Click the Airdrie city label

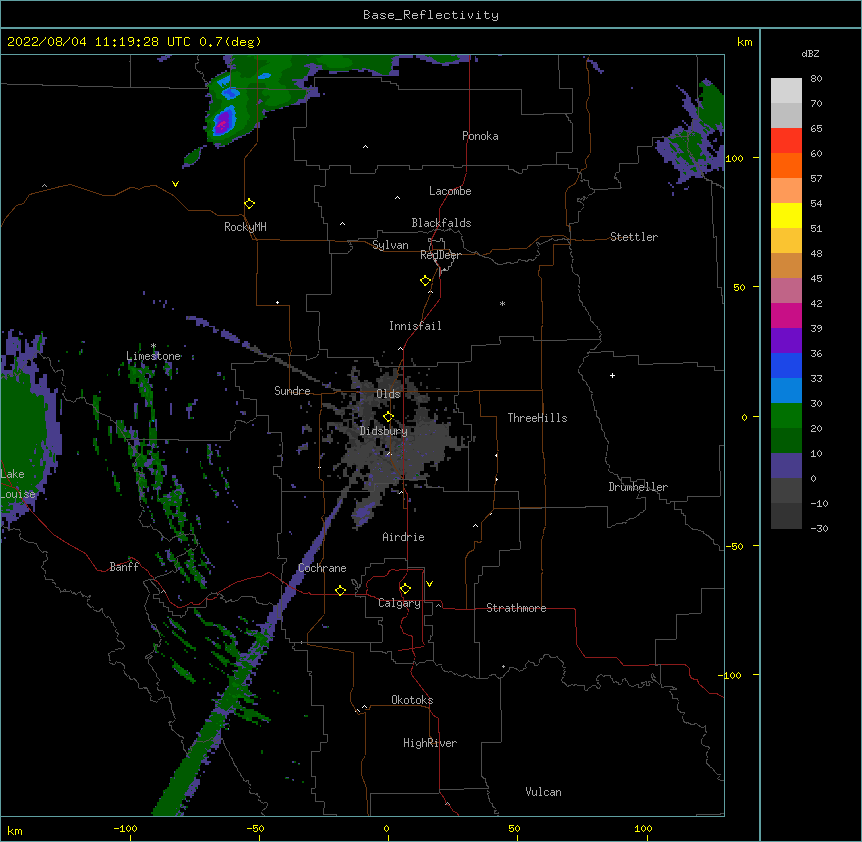coord(403,537)
